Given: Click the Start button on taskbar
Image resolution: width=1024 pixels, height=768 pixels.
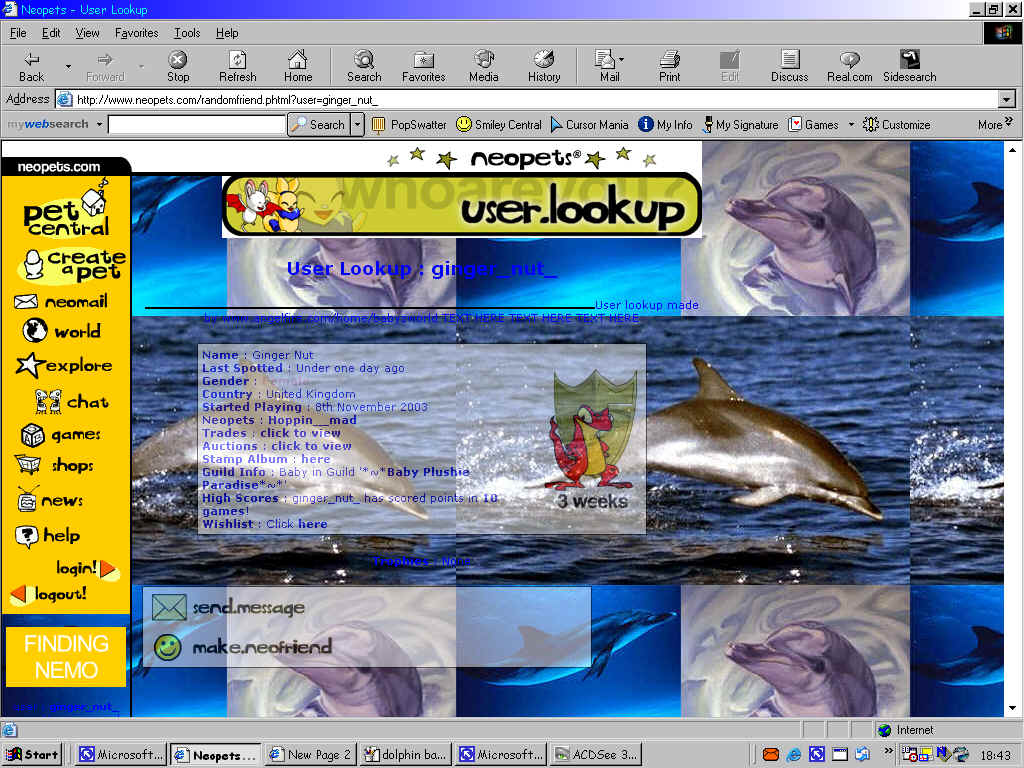Looking at the screenshot, I should tap(32, 755).
